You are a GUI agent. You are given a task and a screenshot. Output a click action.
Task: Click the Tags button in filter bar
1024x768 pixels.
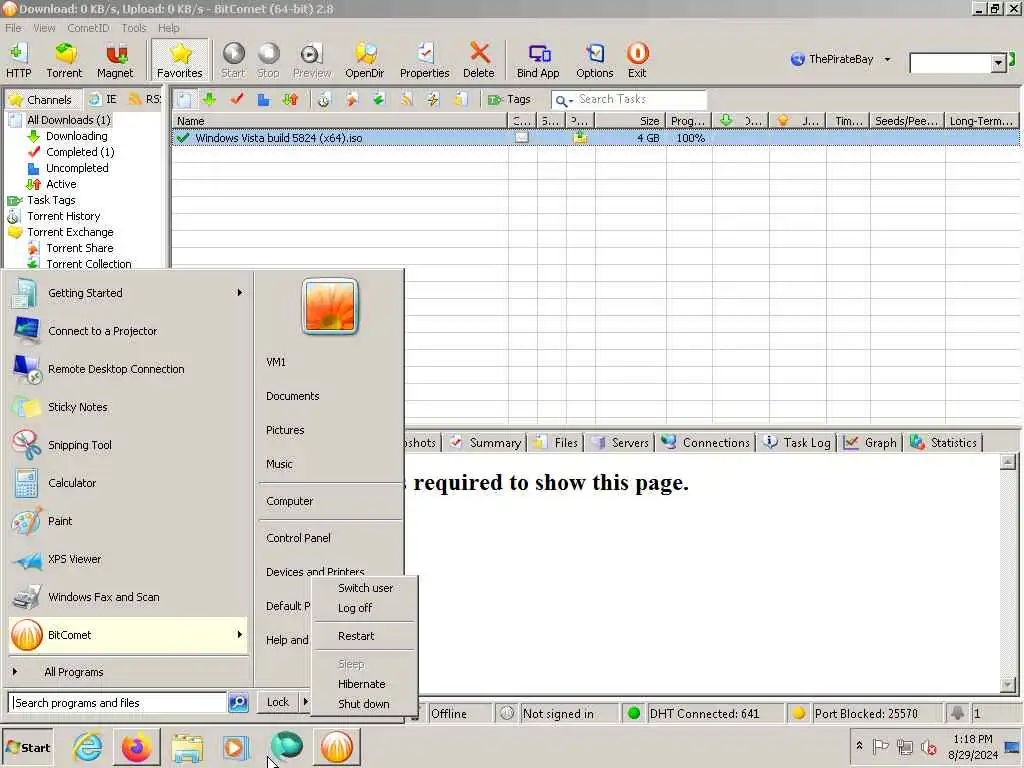tap(509, 99)
